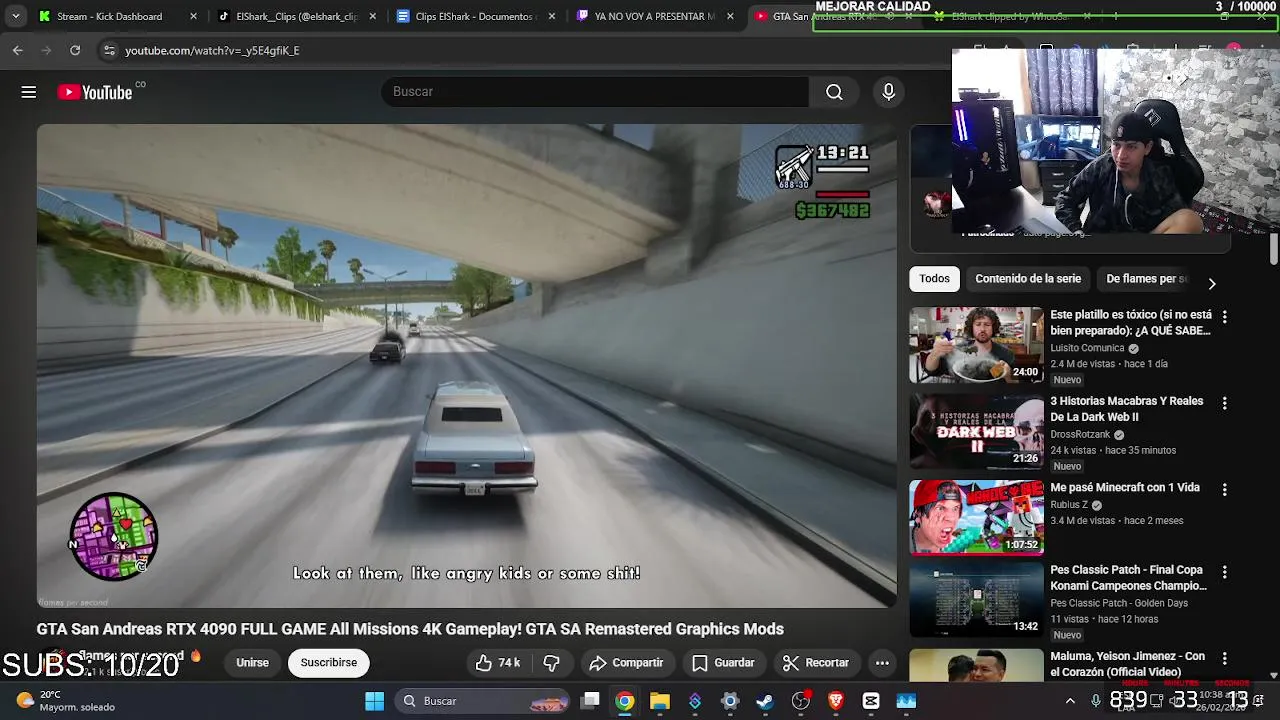Open options menu for Pes Classic Patch video
Image resolution: width=1280 pixels, height=720 pixels.
pyautogui.click(x=1224, y=573)
